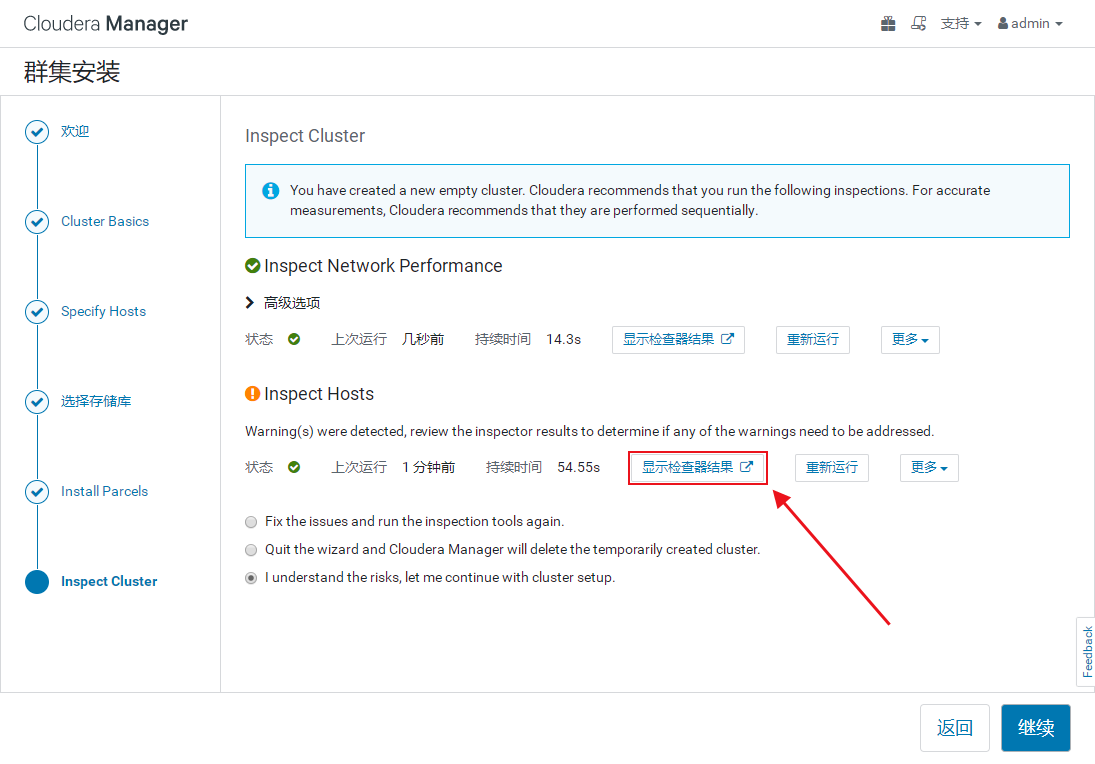Click the 14.3s duration value

(564, 339)
